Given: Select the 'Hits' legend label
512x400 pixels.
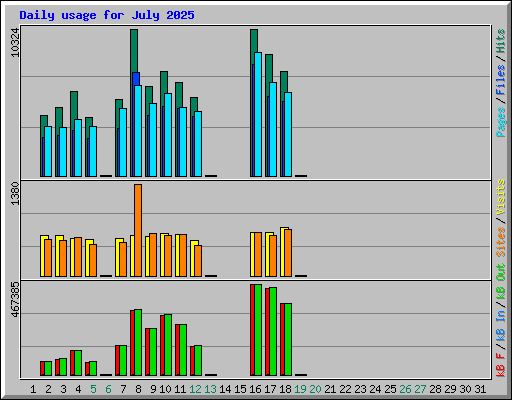Looking at the screenshot, I should [500, 41].
